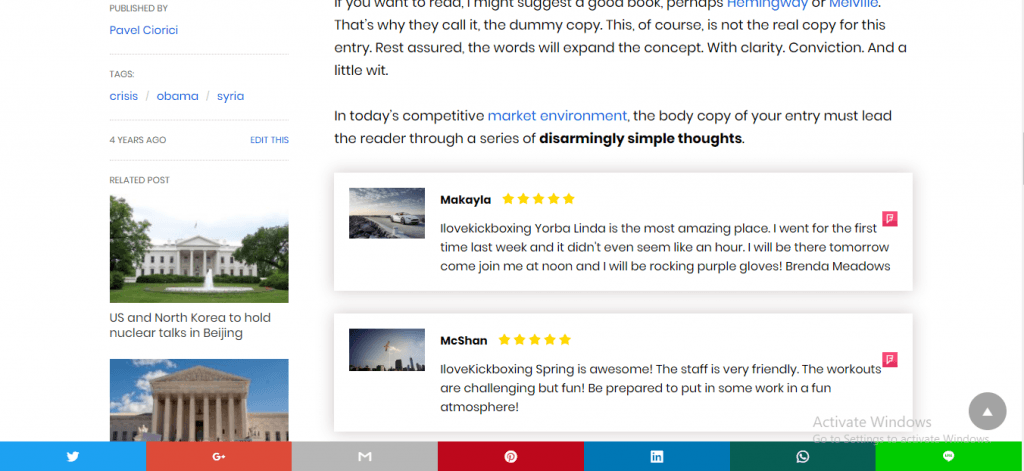Screen dimensions: 1024x471
Task: Open the White House related post thumbnail
Action: (199, 249)
